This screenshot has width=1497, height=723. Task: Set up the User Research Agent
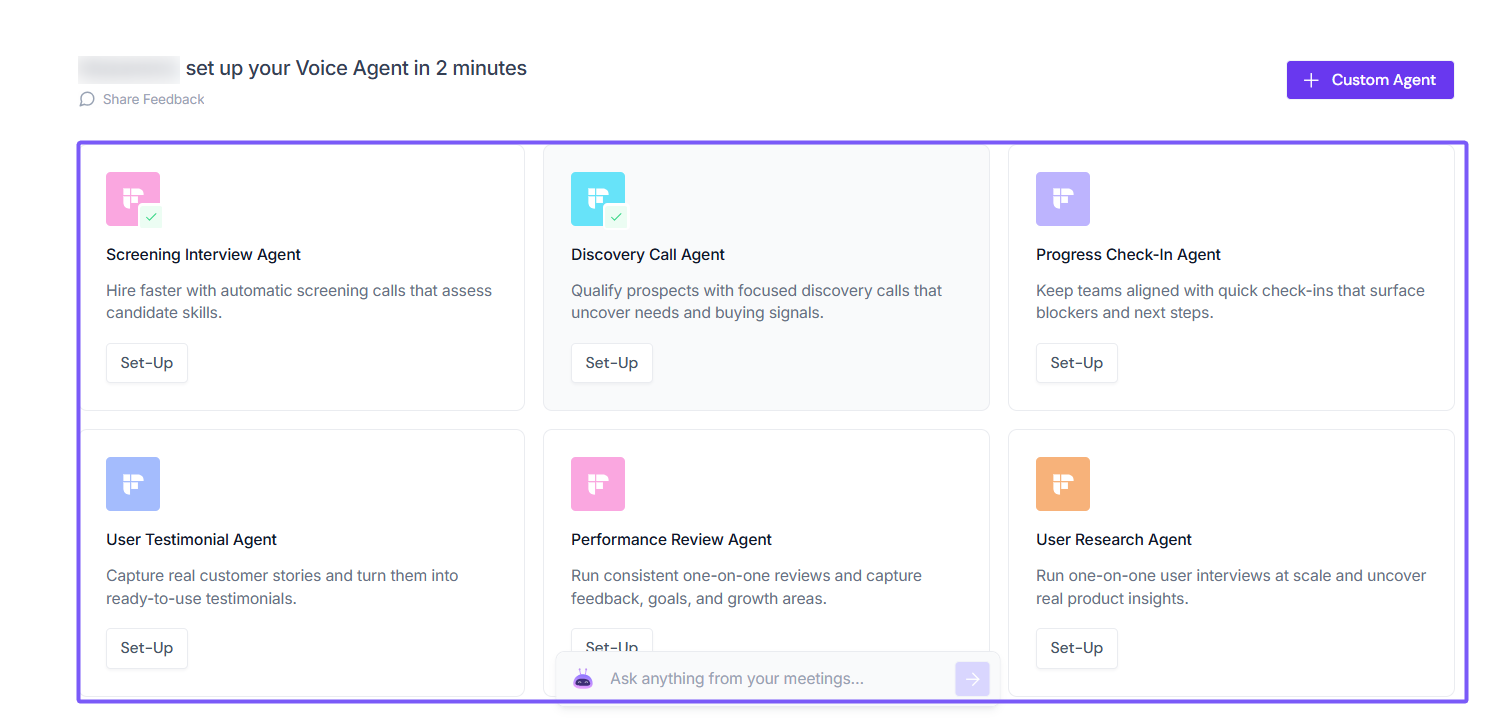click(x=1076, y=648)
